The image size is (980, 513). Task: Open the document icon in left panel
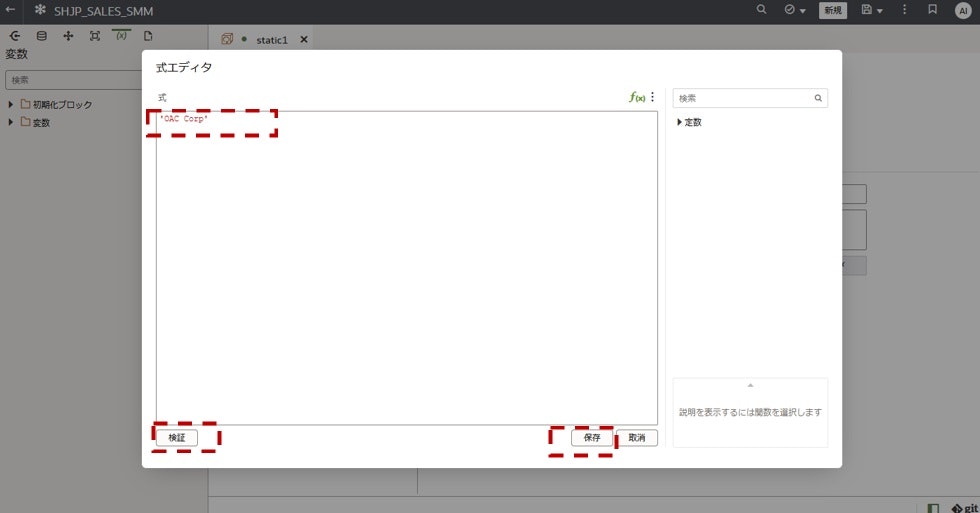click(148, 36)
